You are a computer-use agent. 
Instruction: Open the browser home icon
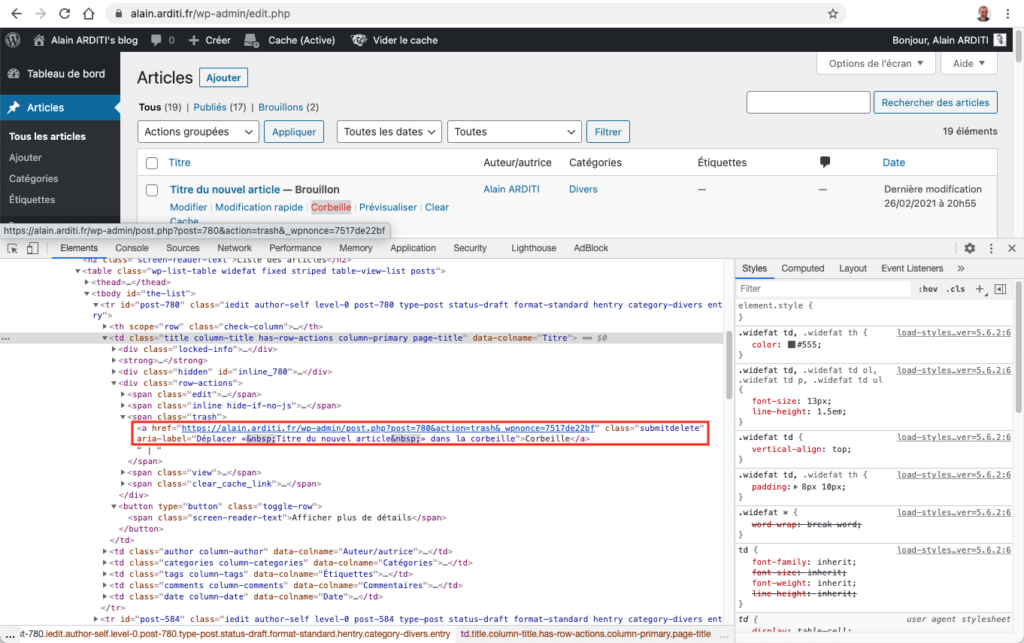[89, 14]
